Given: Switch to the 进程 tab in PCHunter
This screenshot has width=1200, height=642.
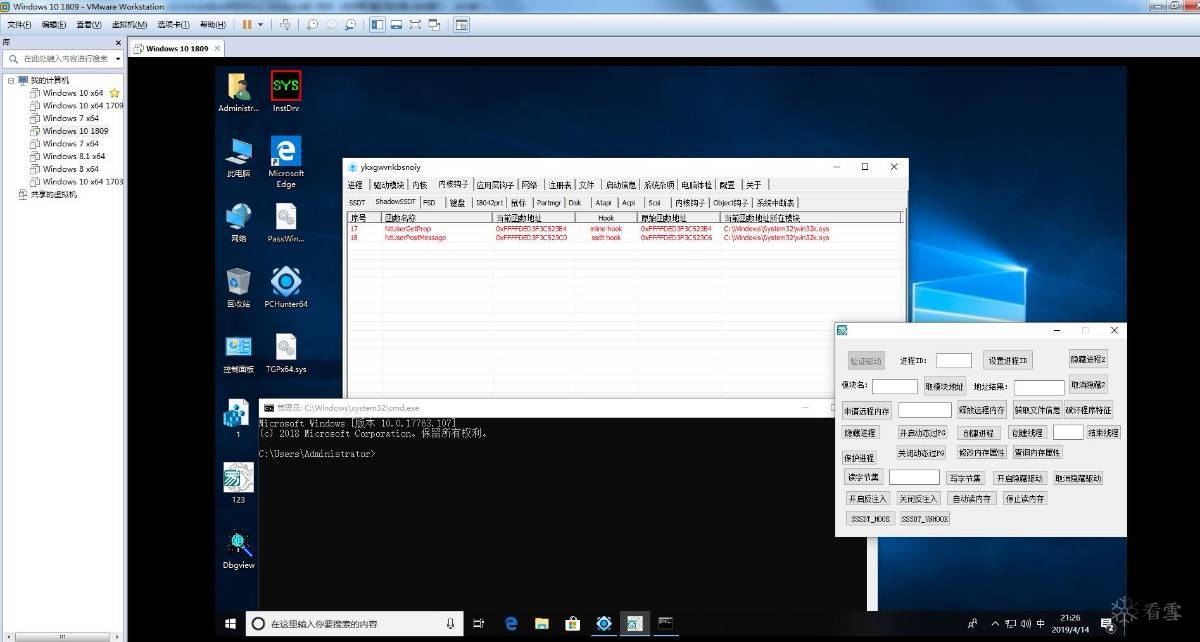Looking at the screenshot, I should click(355, 185).
